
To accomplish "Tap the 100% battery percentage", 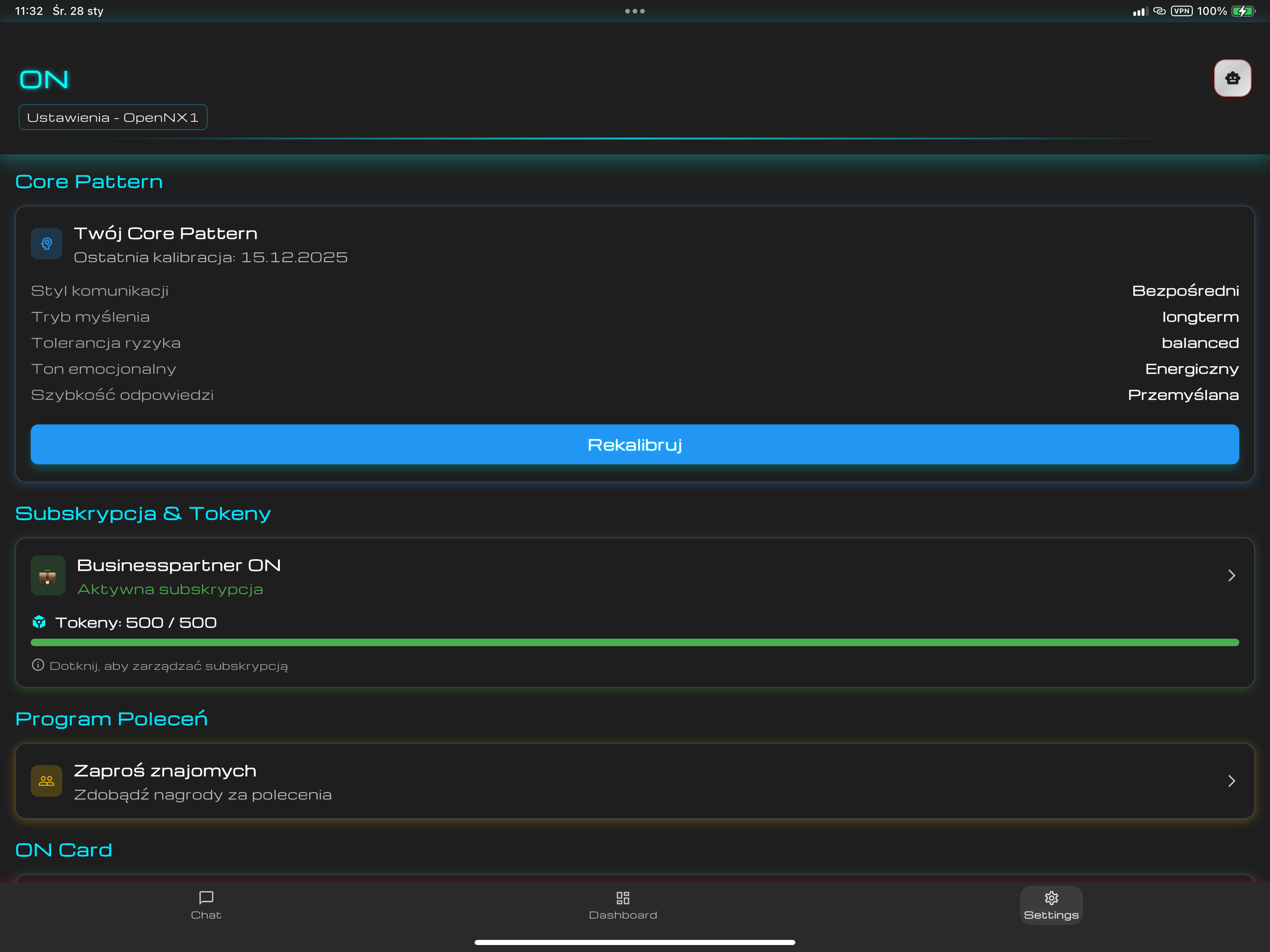I will pyautogui.click(x=1212, y=11).
